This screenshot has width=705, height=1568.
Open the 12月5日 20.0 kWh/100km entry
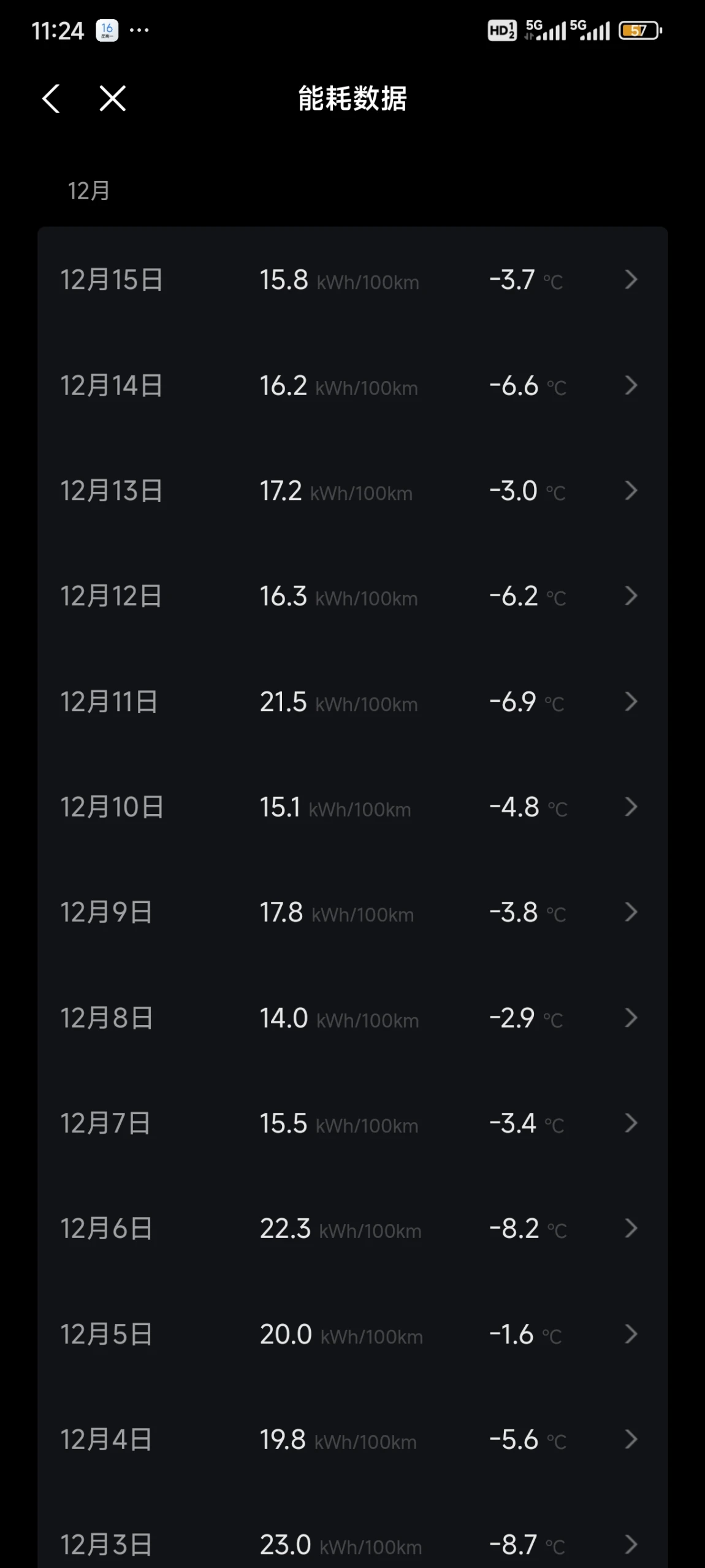[341, 1334]
